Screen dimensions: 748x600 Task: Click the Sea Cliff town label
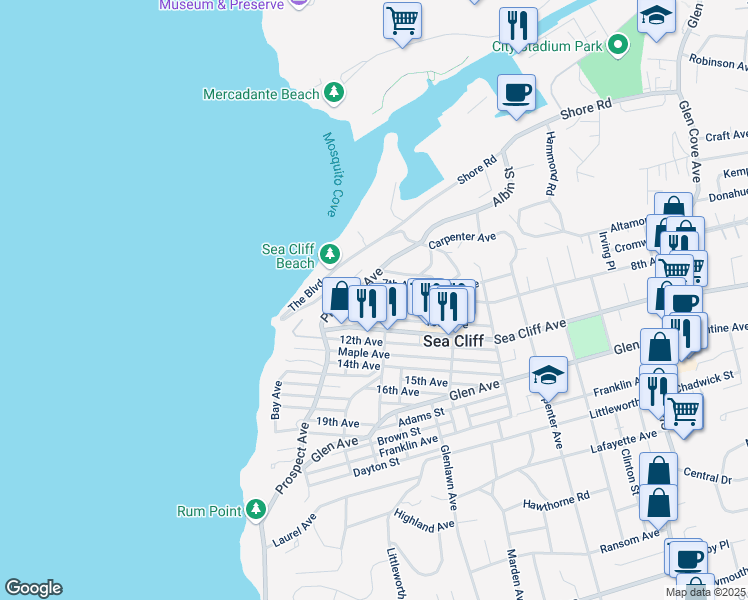pos(454,341)
